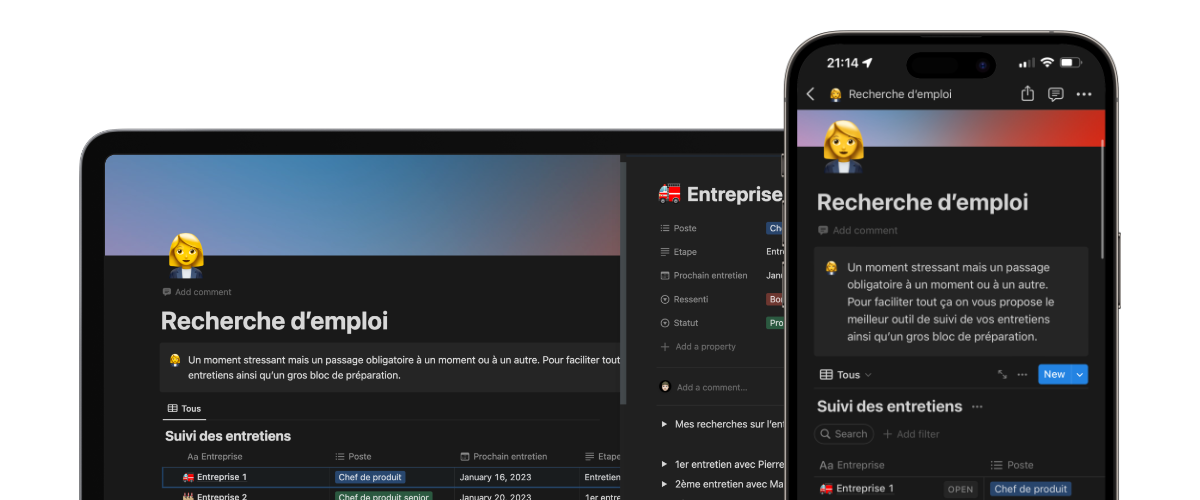Image resolution: width=1200 pixels, height=500 pixels.
Task: Tap the Recherche d'emploi title on phone
Action: pyautogui.click(x=922, y=202)
